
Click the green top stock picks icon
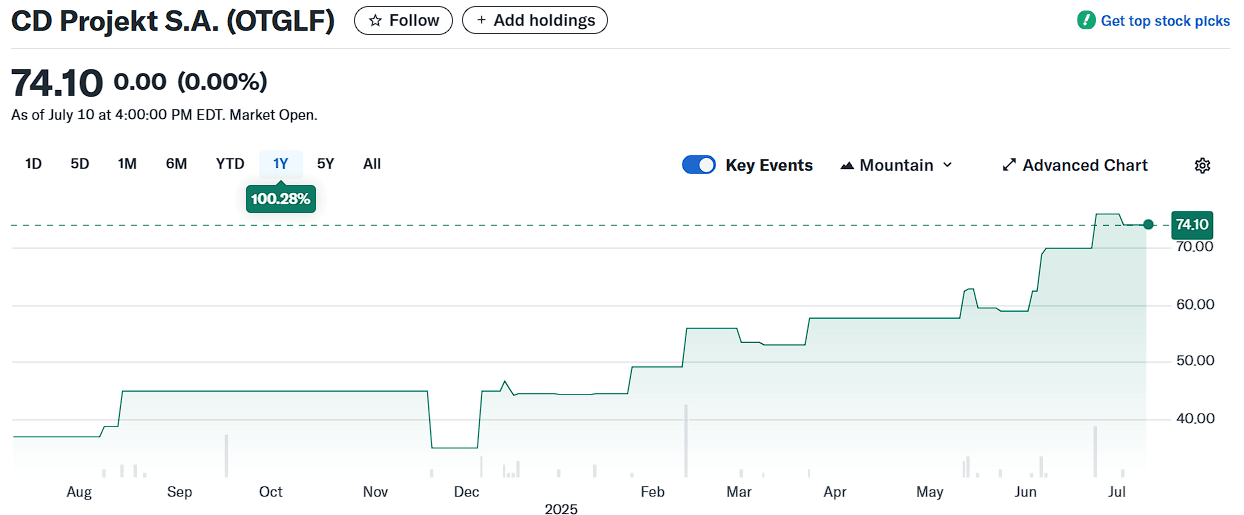[x=1086, y=20]
